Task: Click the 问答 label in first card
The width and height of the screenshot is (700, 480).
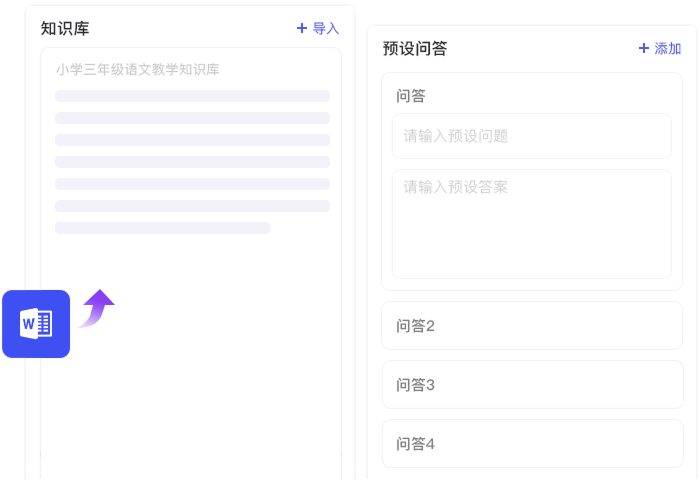Action: tap(410, 96)
